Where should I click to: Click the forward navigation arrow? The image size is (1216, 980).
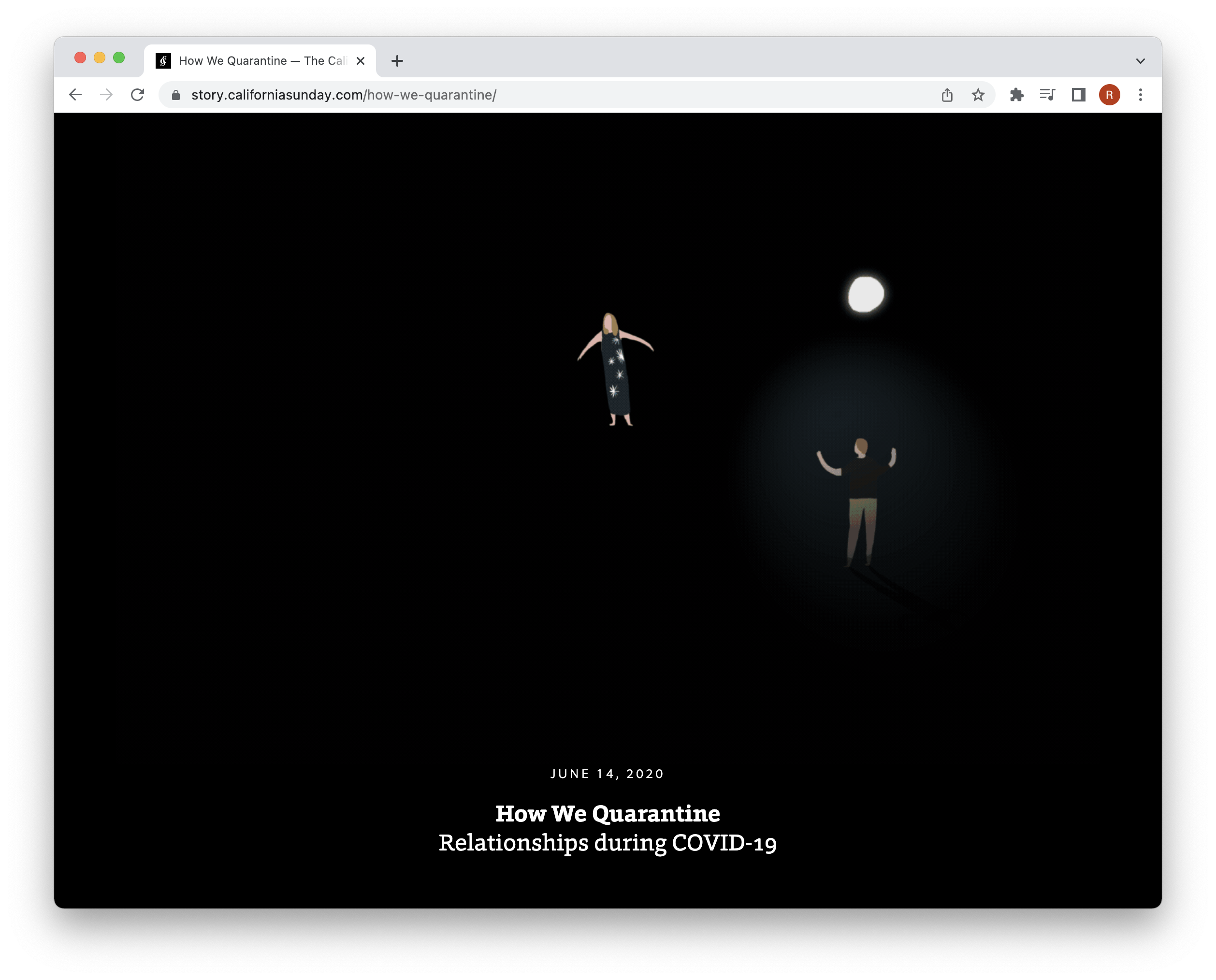coord(106,95)
